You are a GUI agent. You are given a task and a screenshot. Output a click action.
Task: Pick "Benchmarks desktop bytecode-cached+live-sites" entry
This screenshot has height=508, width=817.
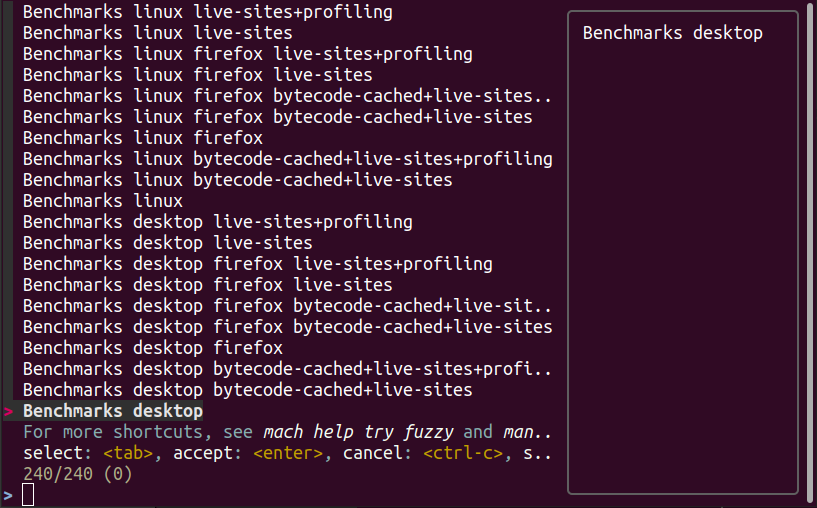click(x=247, y=390)
